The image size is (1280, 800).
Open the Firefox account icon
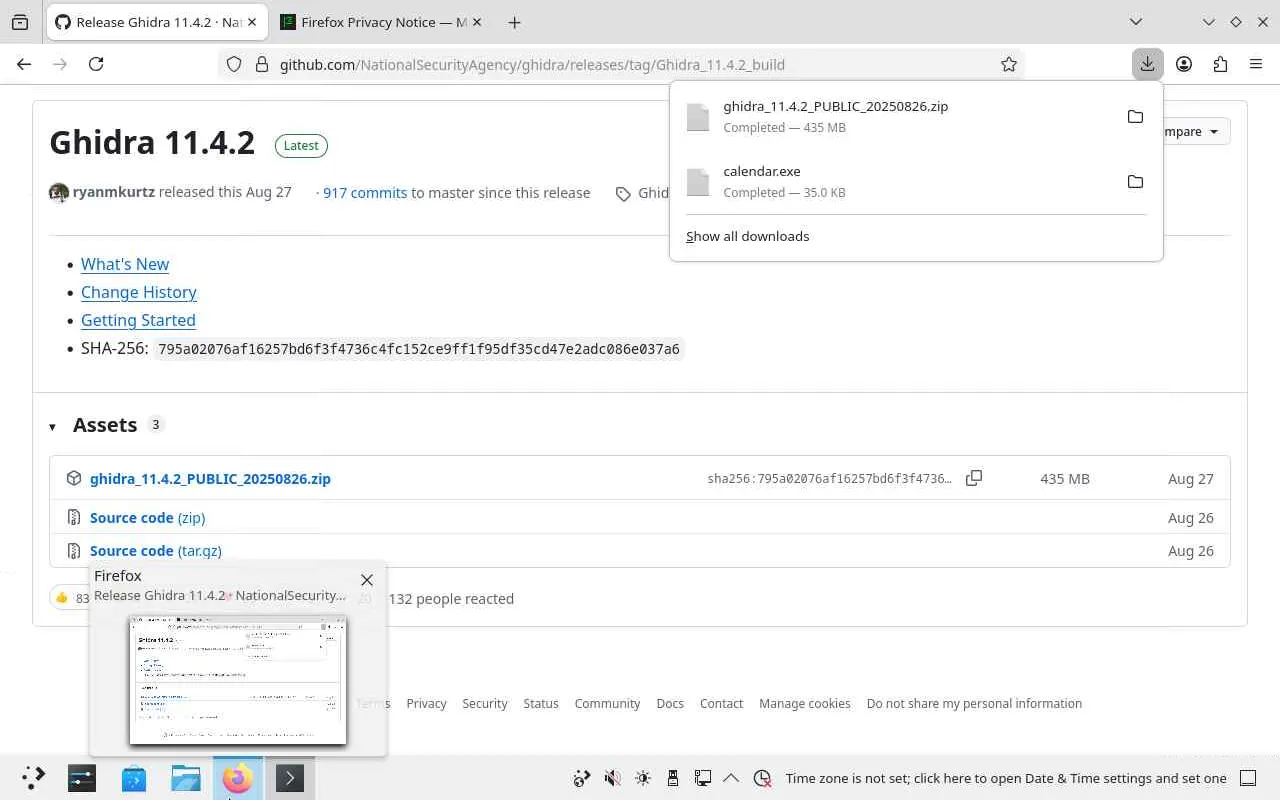point(1184,64)
